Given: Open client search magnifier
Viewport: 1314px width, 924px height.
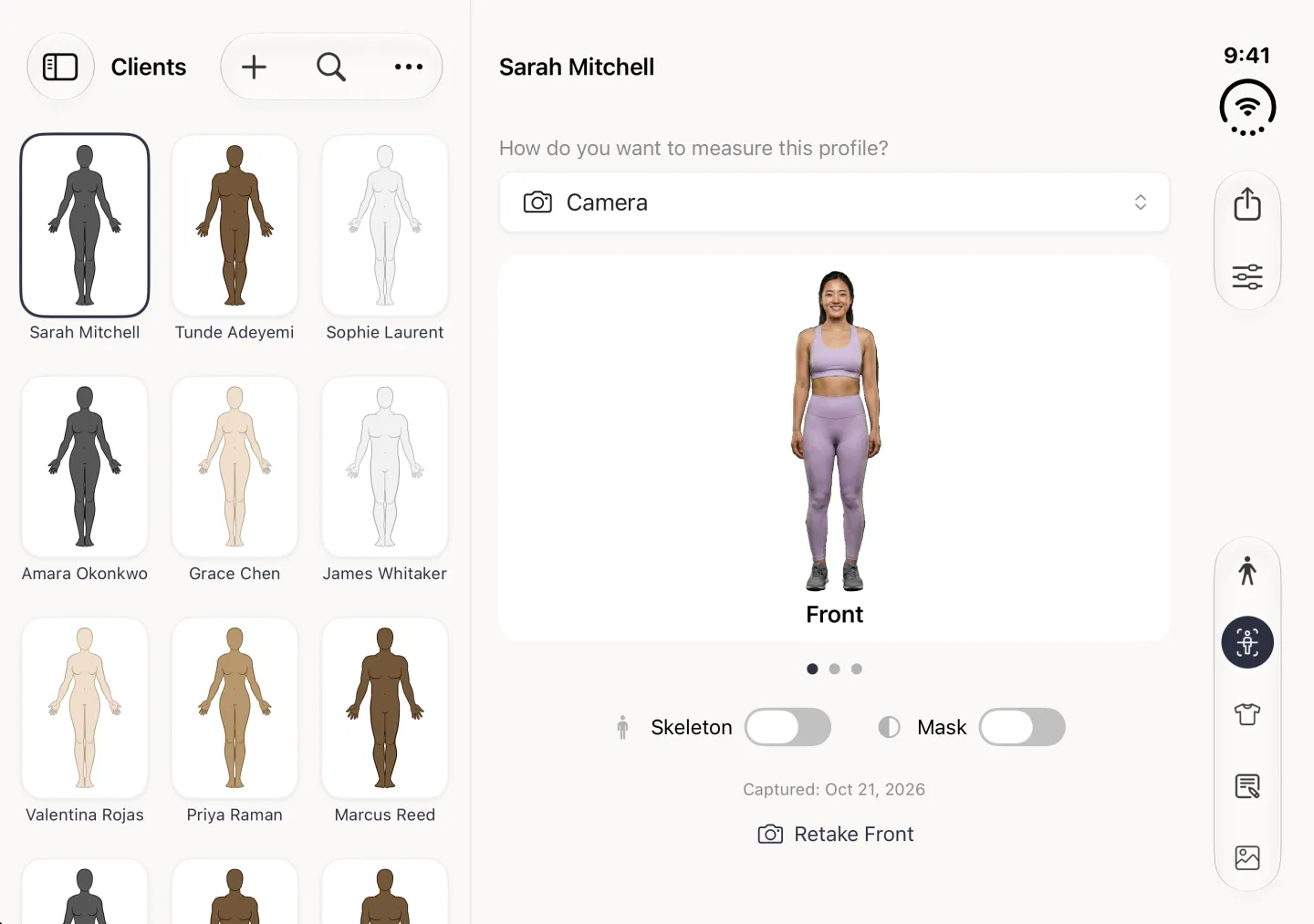Looking at the screenshot, I should click(331, 67).
